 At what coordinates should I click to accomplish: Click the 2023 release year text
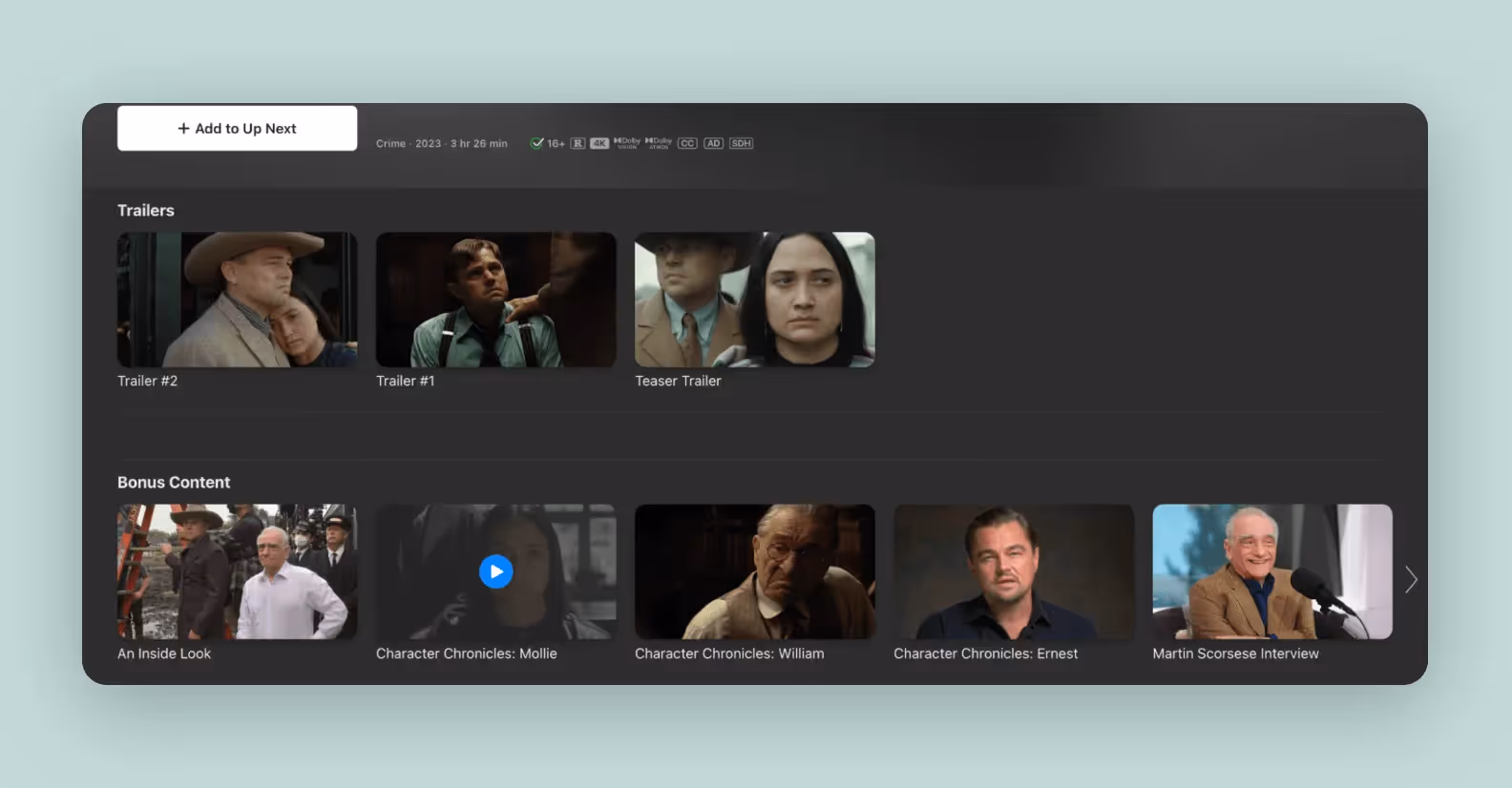pyautogui.click(x=428, y=143)
